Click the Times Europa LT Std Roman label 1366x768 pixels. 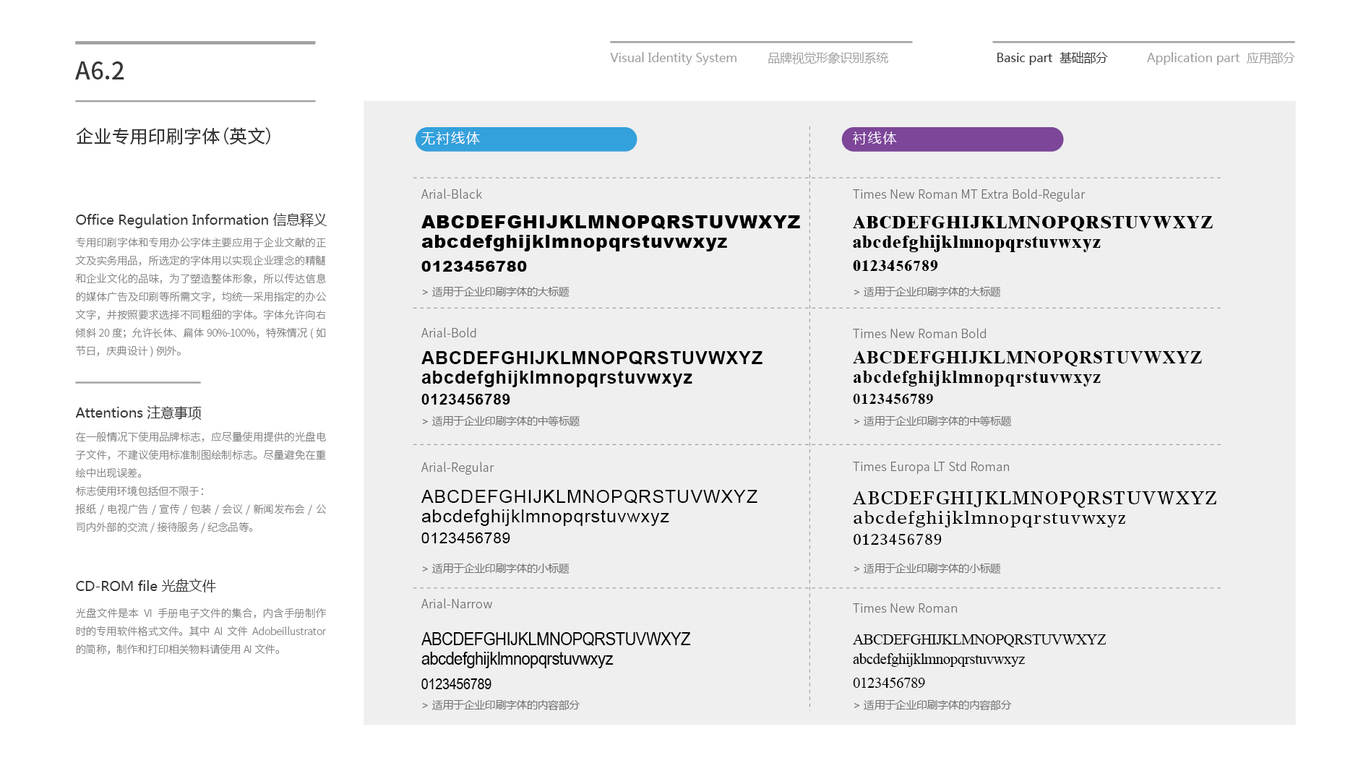point(931,467)
